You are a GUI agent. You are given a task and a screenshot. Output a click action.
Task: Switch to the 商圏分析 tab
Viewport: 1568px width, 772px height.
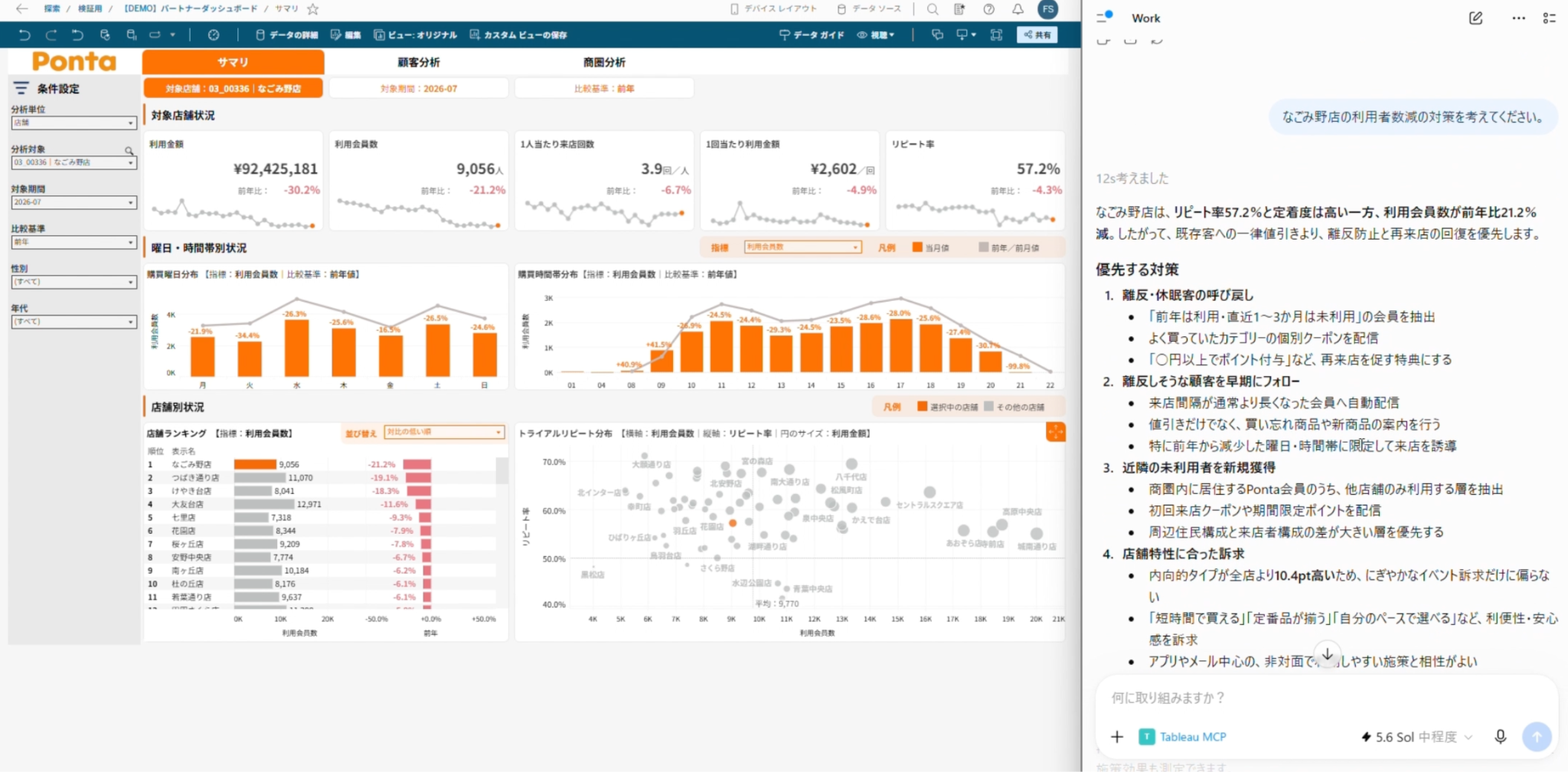[x=604, y=62]
